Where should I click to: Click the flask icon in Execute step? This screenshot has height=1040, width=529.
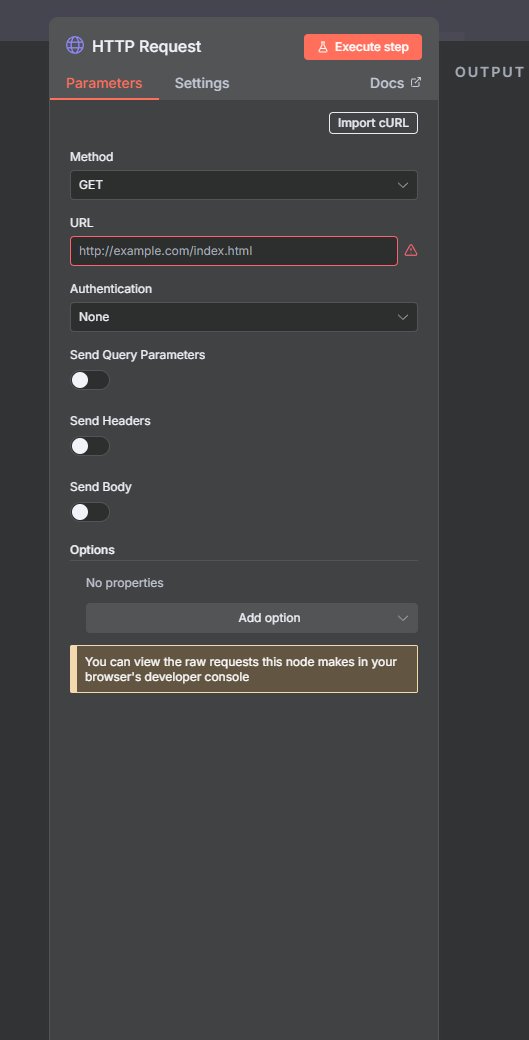pyautogui.click(x=323, y=47)
